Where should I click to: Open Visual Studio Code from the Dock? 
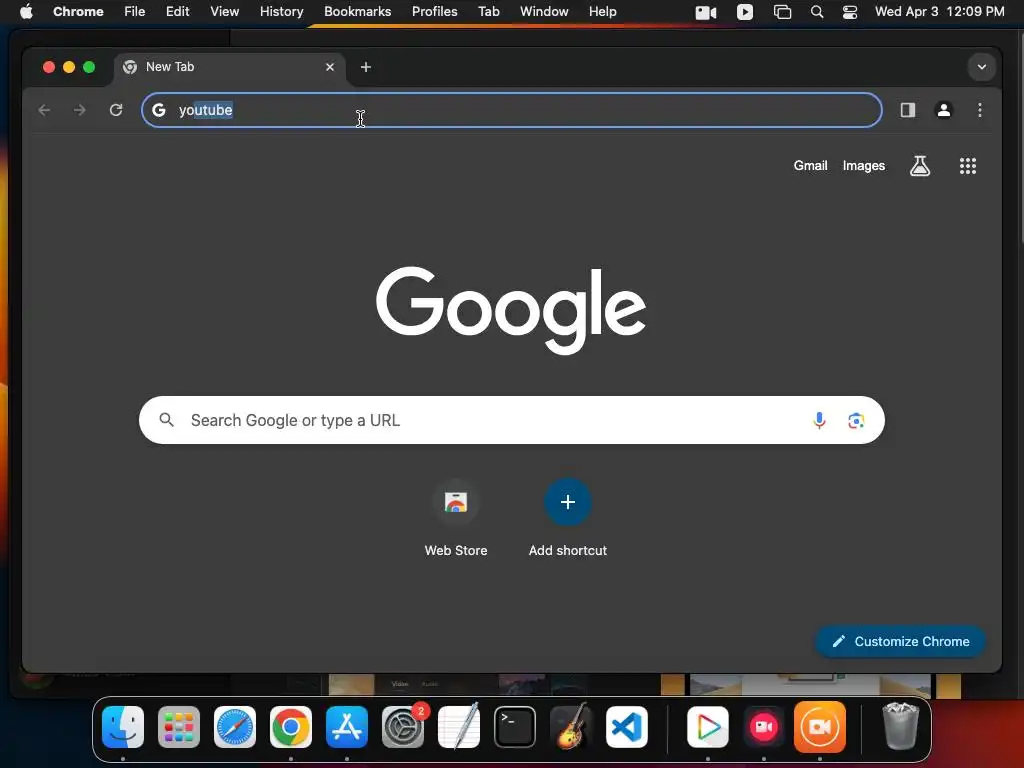pos(627,727)
